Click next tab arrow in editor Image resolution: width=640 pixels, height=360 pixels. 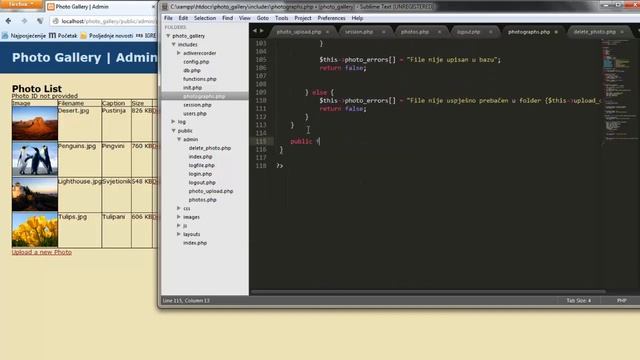tap(262, 31)
